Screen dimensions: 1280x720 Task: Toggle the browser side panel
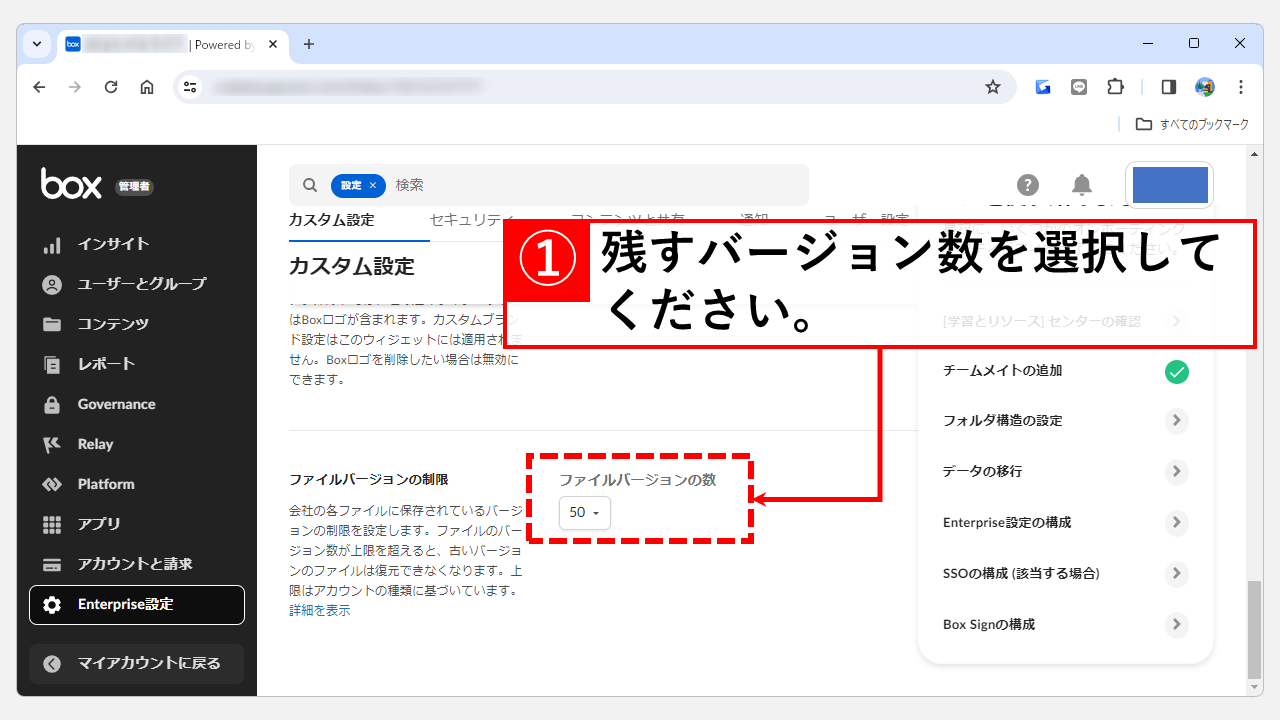(x=1168, y=87)
